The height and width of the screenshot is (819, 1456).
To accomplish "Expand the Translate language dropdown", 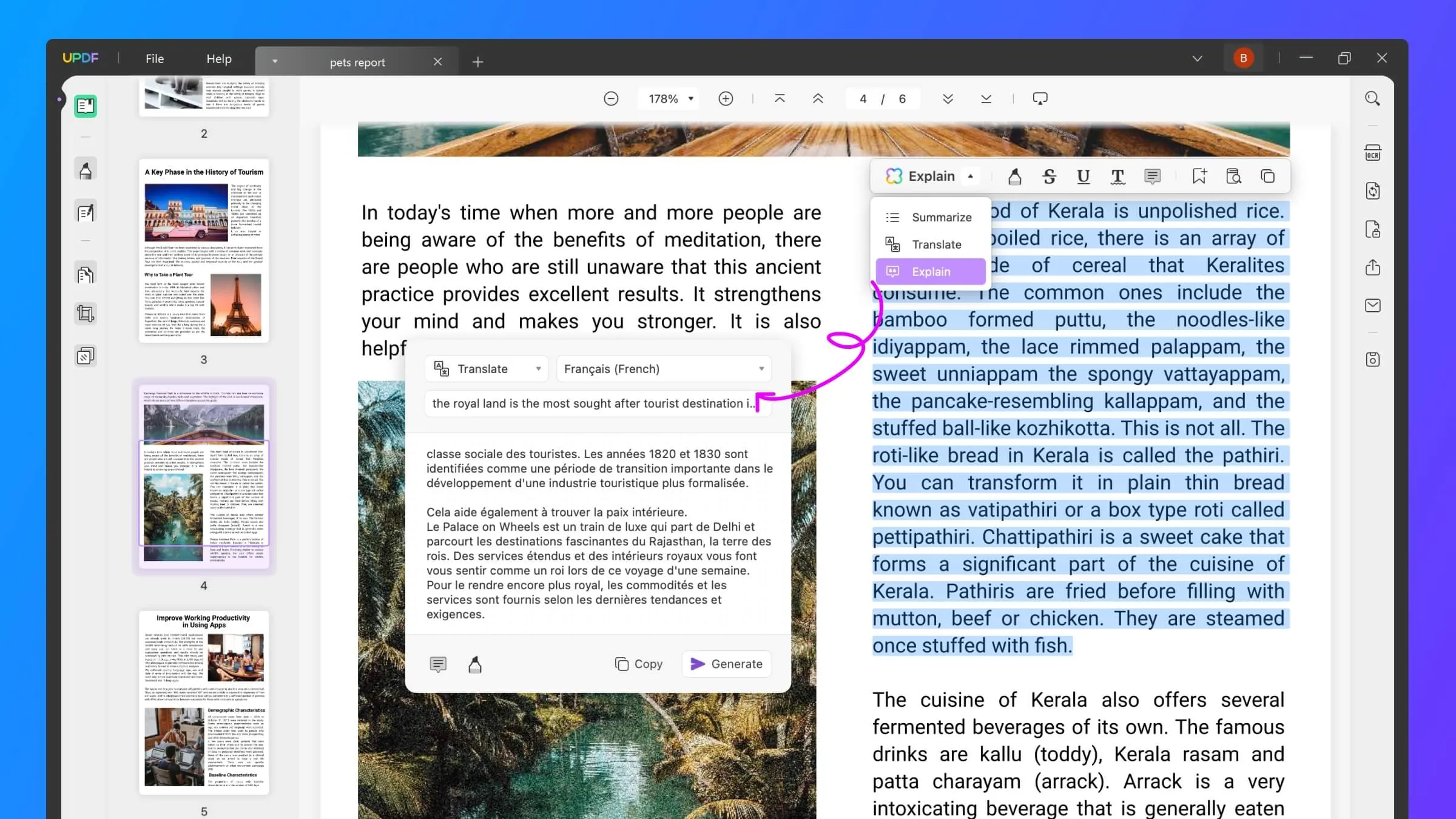I will 762,368.
